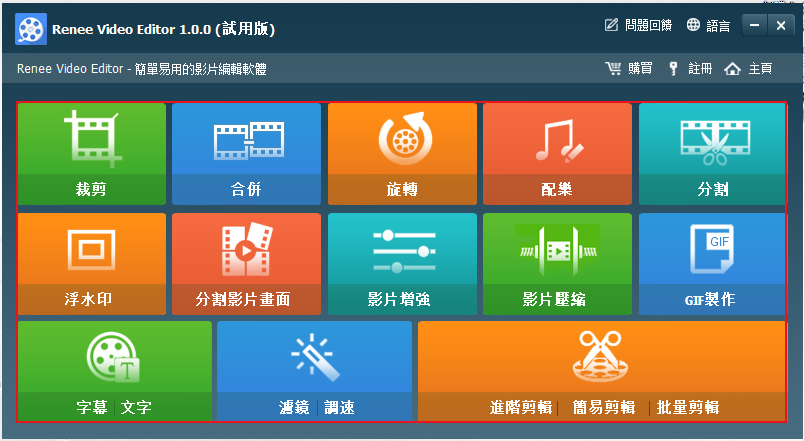
Task: Open the 語言 language menu
Action: [x=709, y=25]
